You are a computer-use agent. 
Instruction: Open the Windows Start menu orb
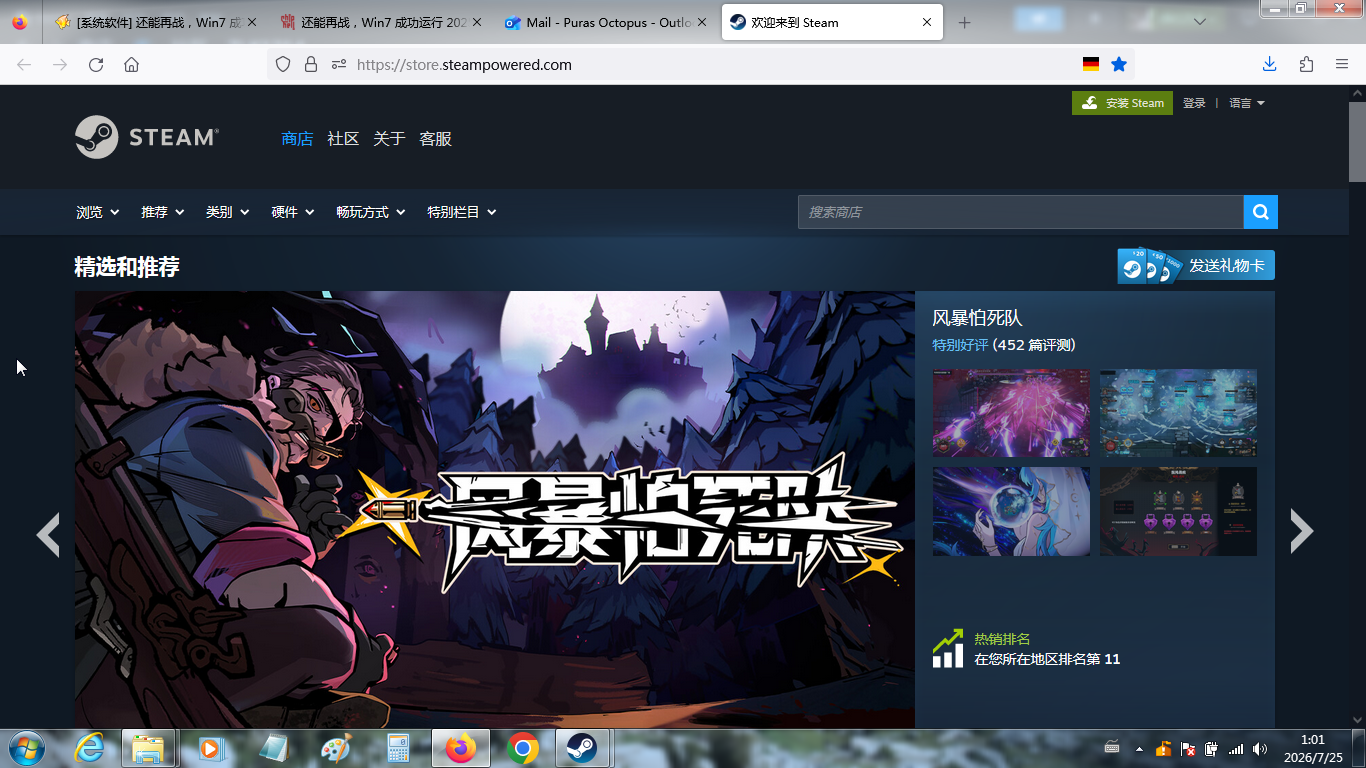pyautogui.click(x=25, y=748)
